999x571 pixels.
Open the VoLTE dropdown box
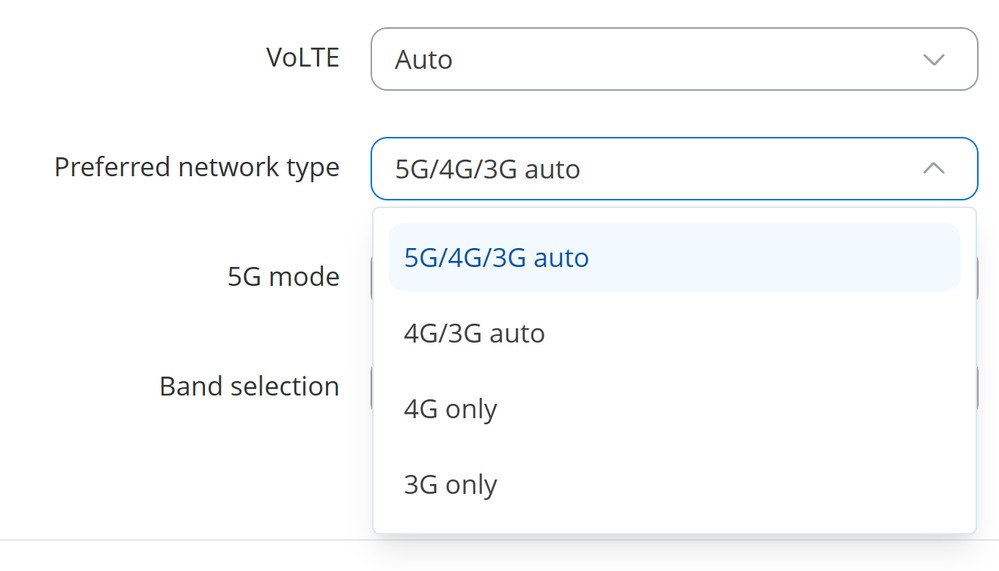coord(674,59)
